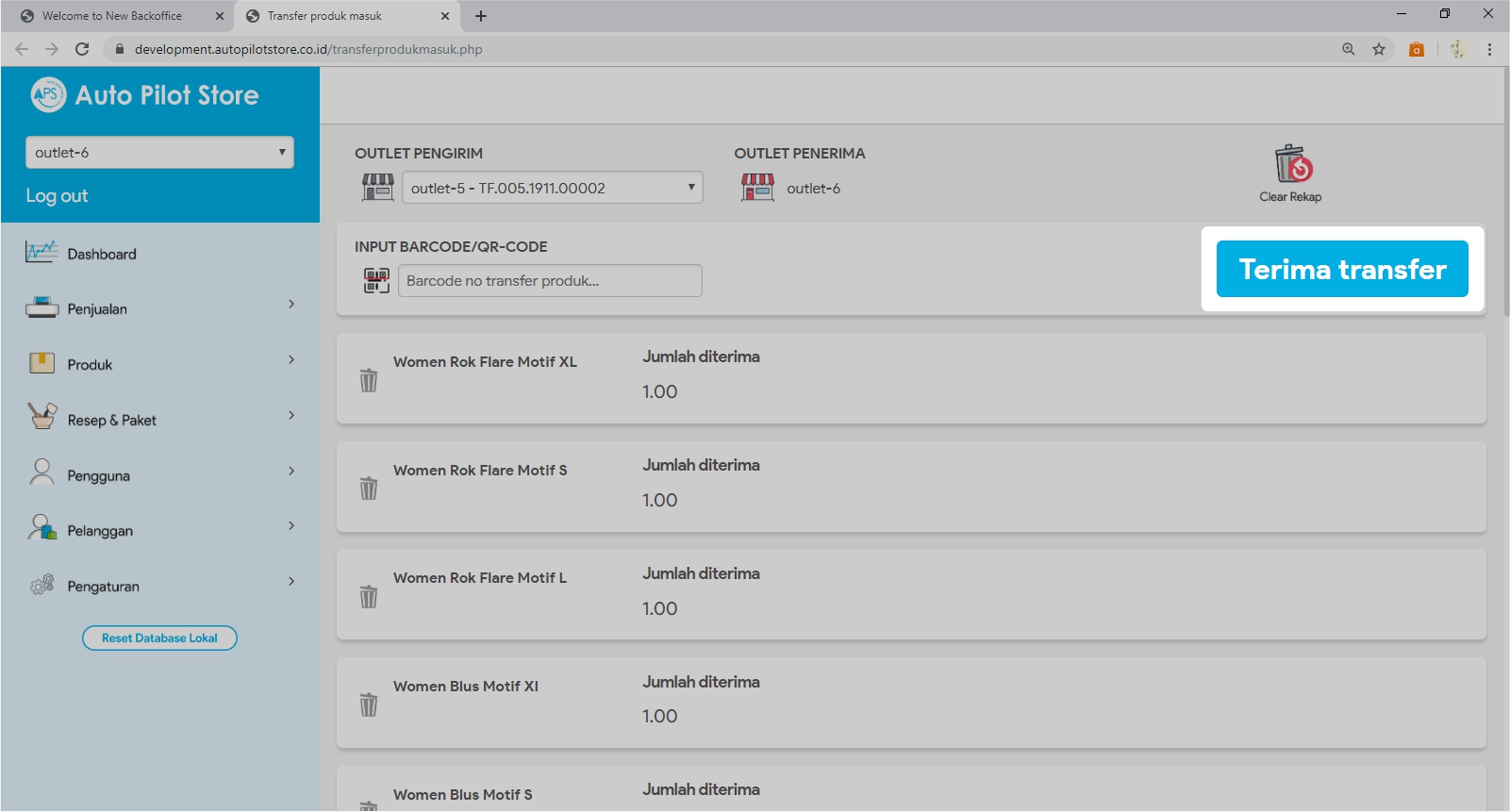Bookmark this page with the star icon

1379,49
